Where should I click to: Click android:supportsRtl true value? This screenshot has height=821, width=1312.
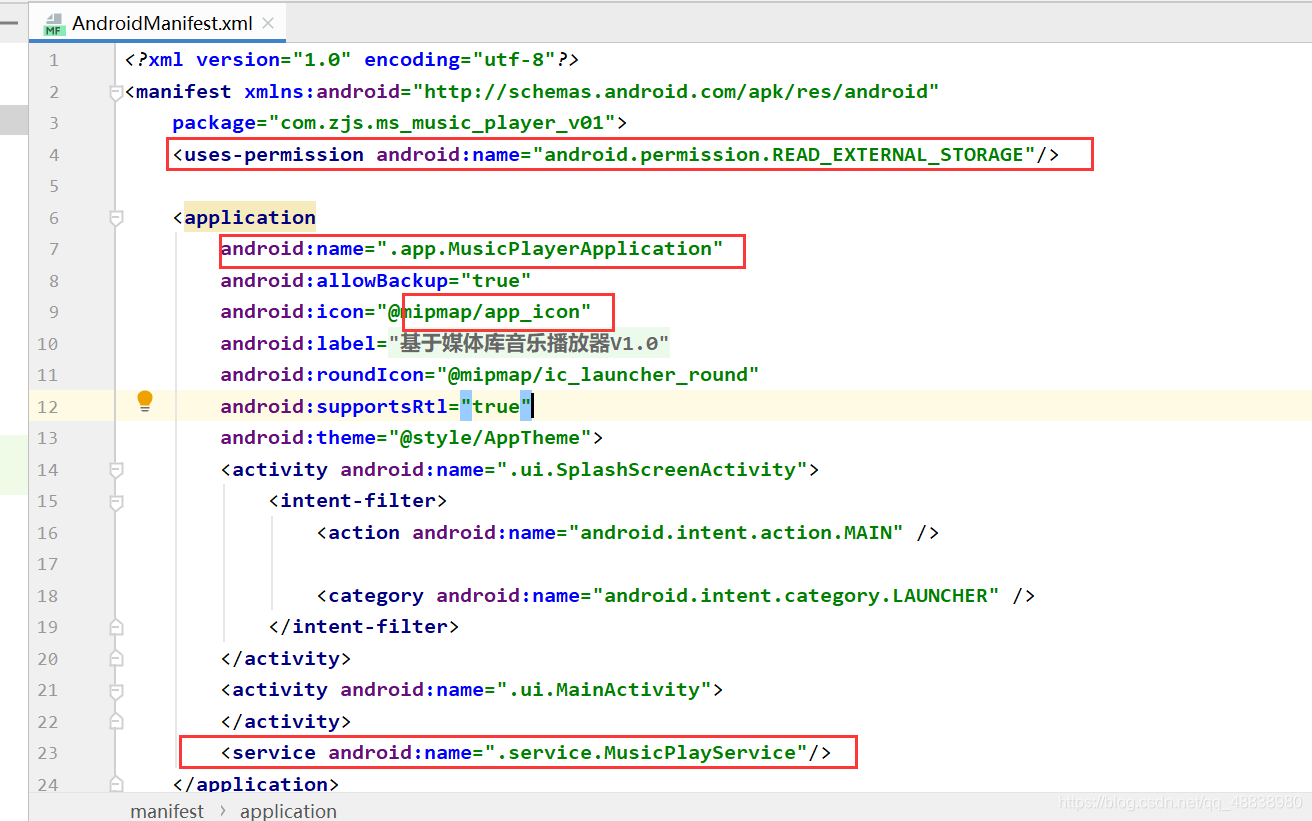(x=496, y=407)
